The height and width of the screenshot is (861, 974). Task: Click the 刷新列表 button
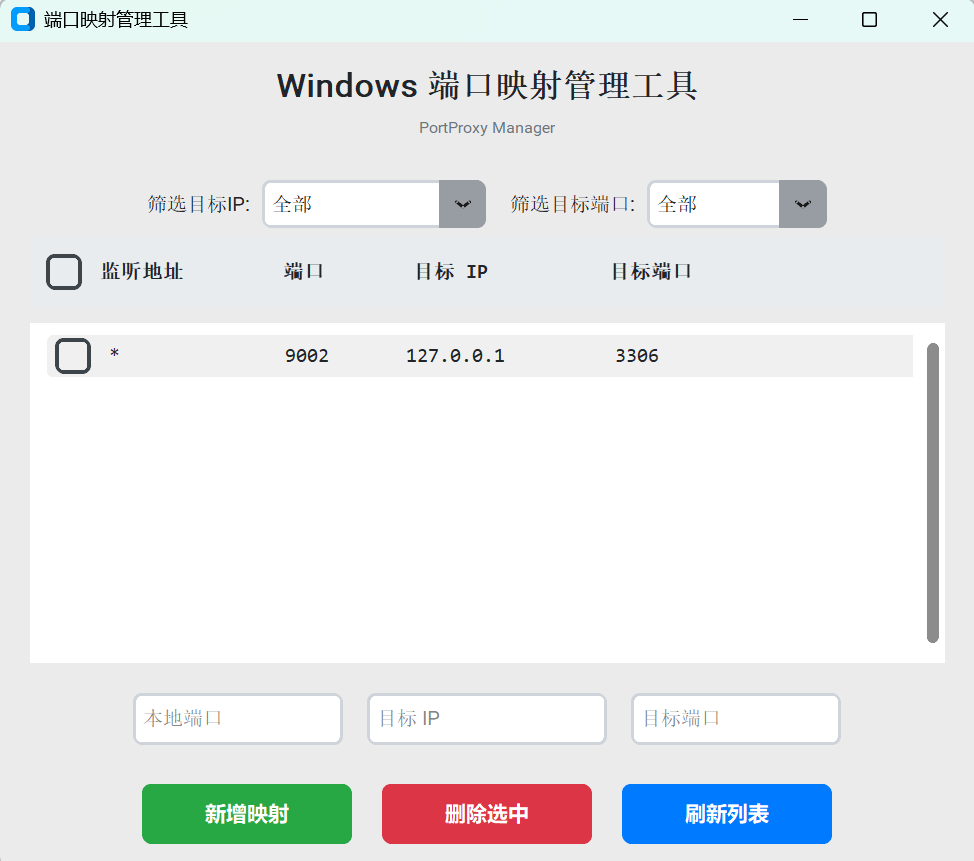click(726, 813)
